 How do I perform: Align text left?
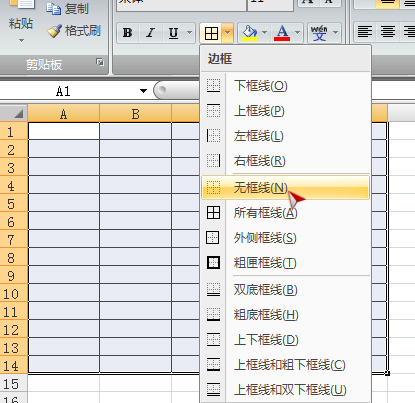coord(365,32)
